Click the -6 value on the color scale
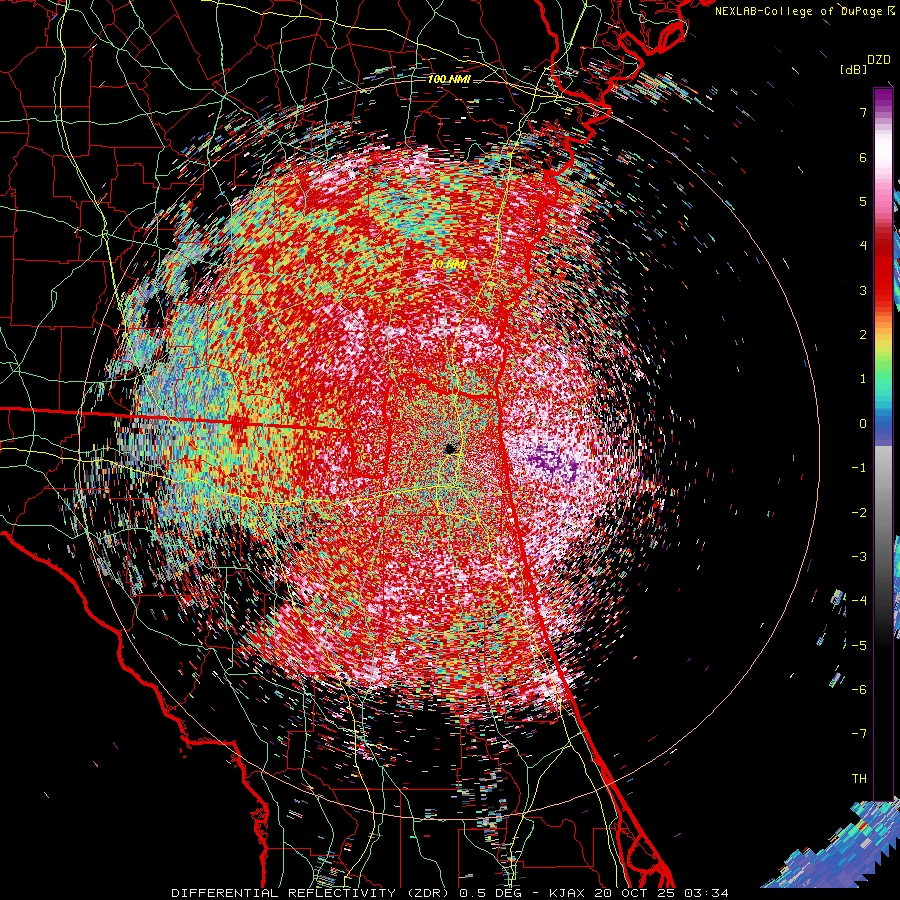The height and width of the screenshot is (900, 900). tap(859, 690)
